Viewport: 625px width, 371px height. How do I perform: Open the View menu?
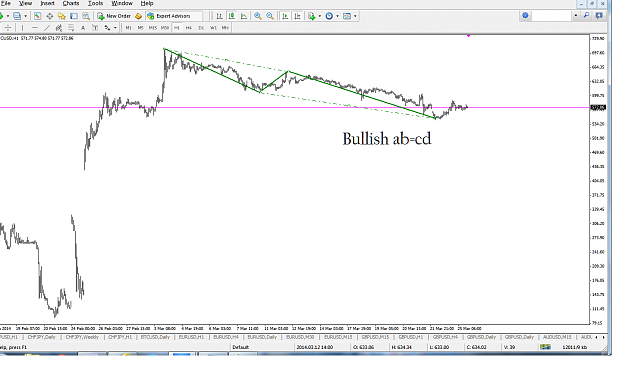(25, 3)
